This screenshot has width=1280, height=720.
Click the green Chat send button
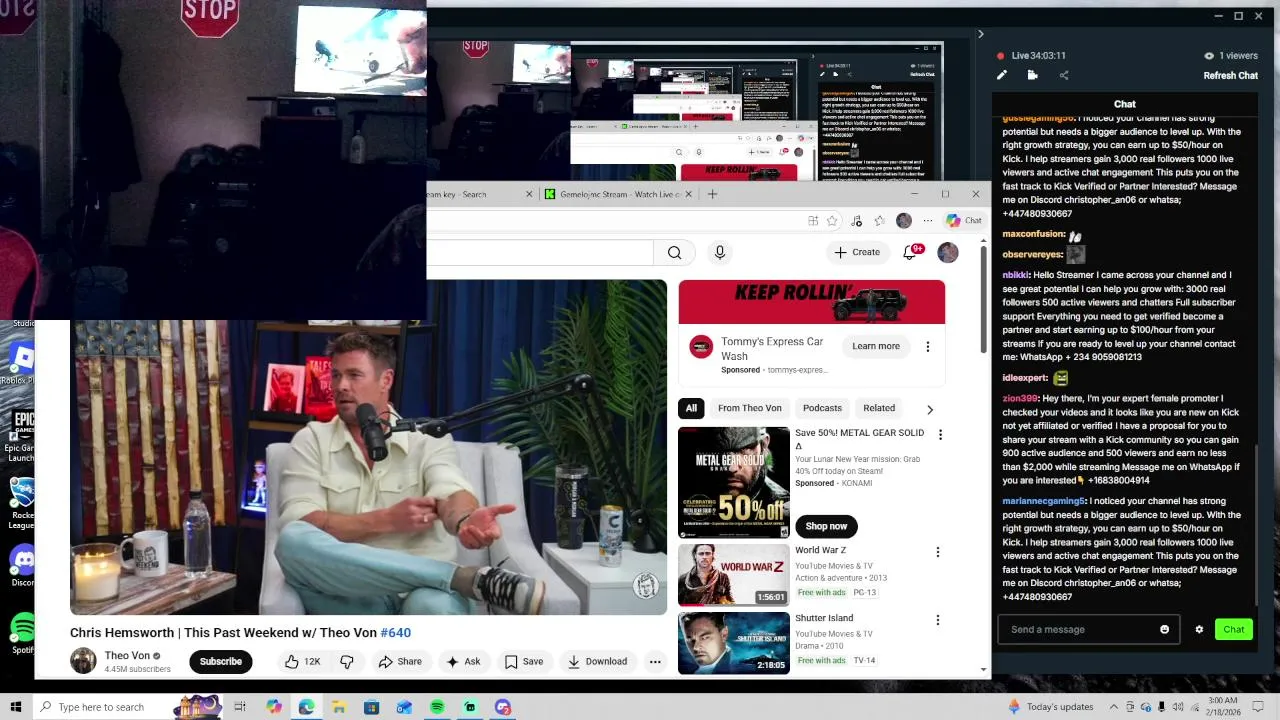tap(1234, 629)
